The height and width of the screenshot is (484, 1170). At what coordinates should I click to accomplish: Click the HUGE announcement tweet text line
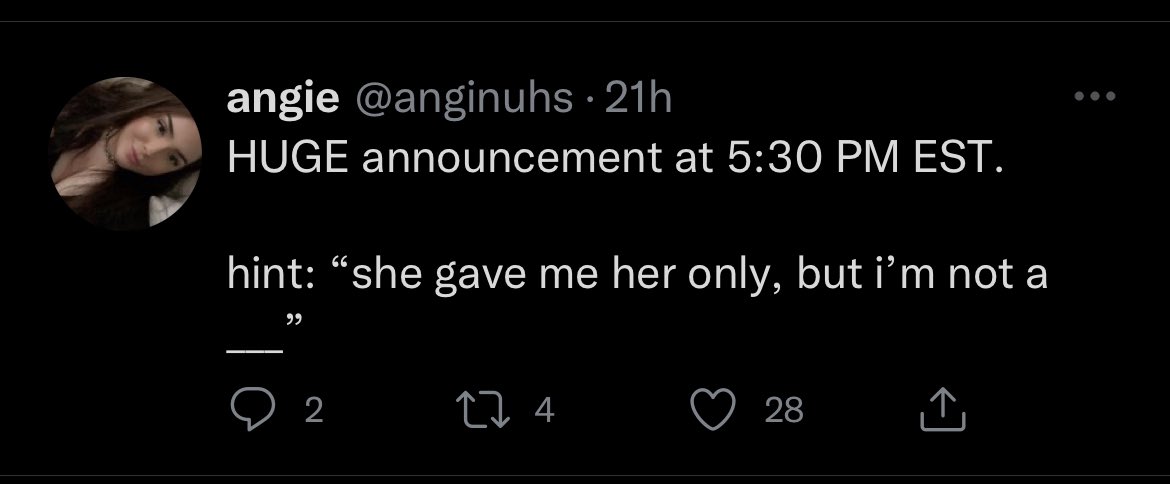tap(613, 158)
